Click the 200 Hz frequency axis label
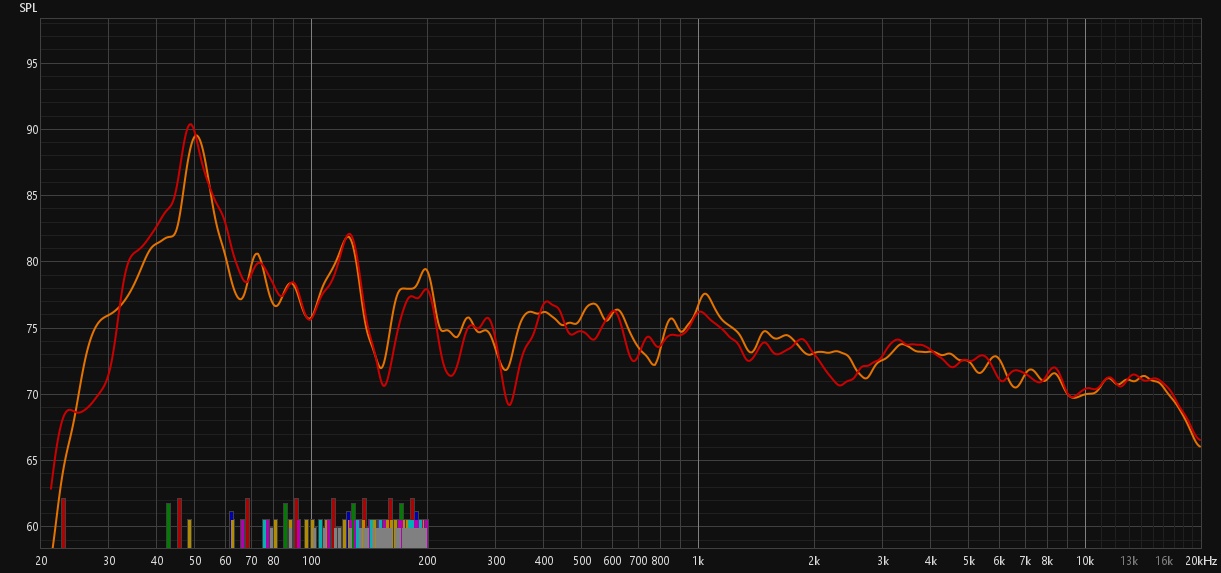Viewport: 1221px width, 573px height. 427,562
